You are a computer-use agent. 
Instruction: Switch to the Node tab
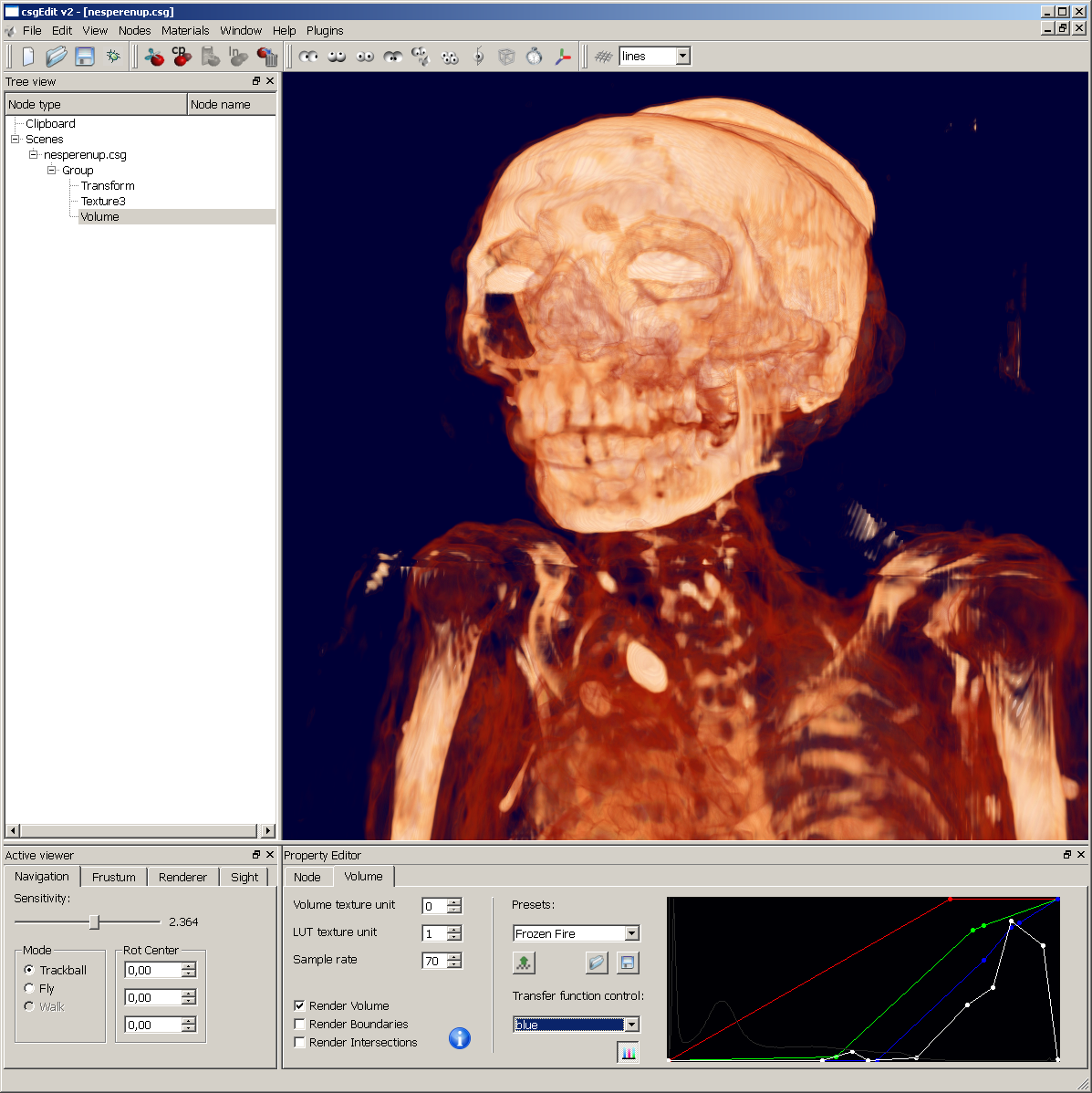(x=307, y=877)
